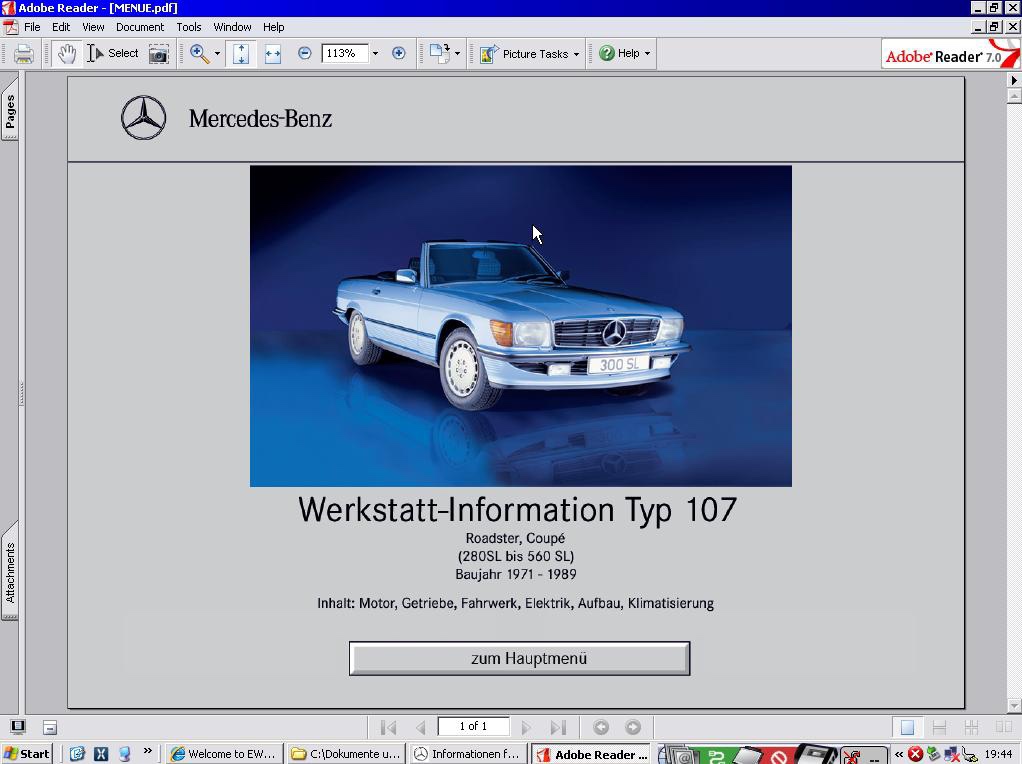
Task: Click the Print icon in toolbar
Action: [x=23, y=53]
